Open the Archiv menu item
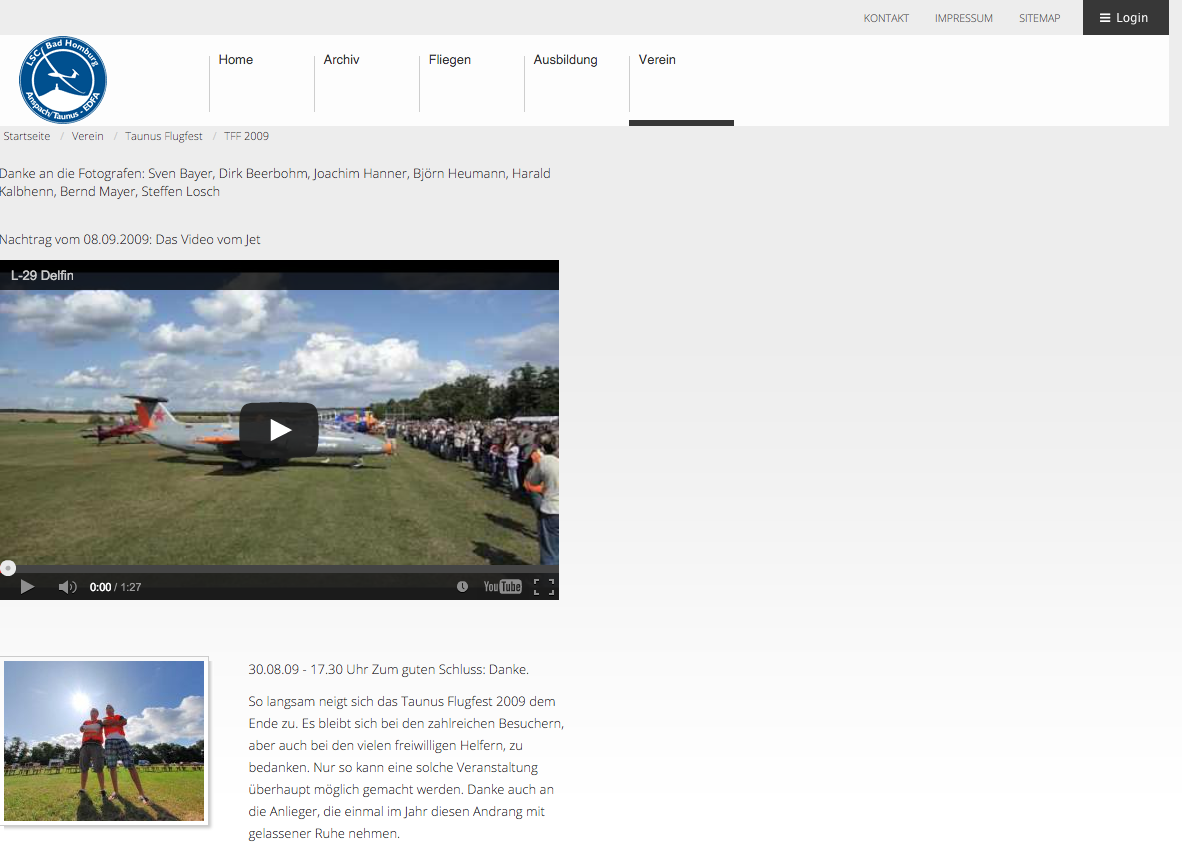Image resolution: width=1182 pixels, height=859 pixels. click(x=341, y=60)
